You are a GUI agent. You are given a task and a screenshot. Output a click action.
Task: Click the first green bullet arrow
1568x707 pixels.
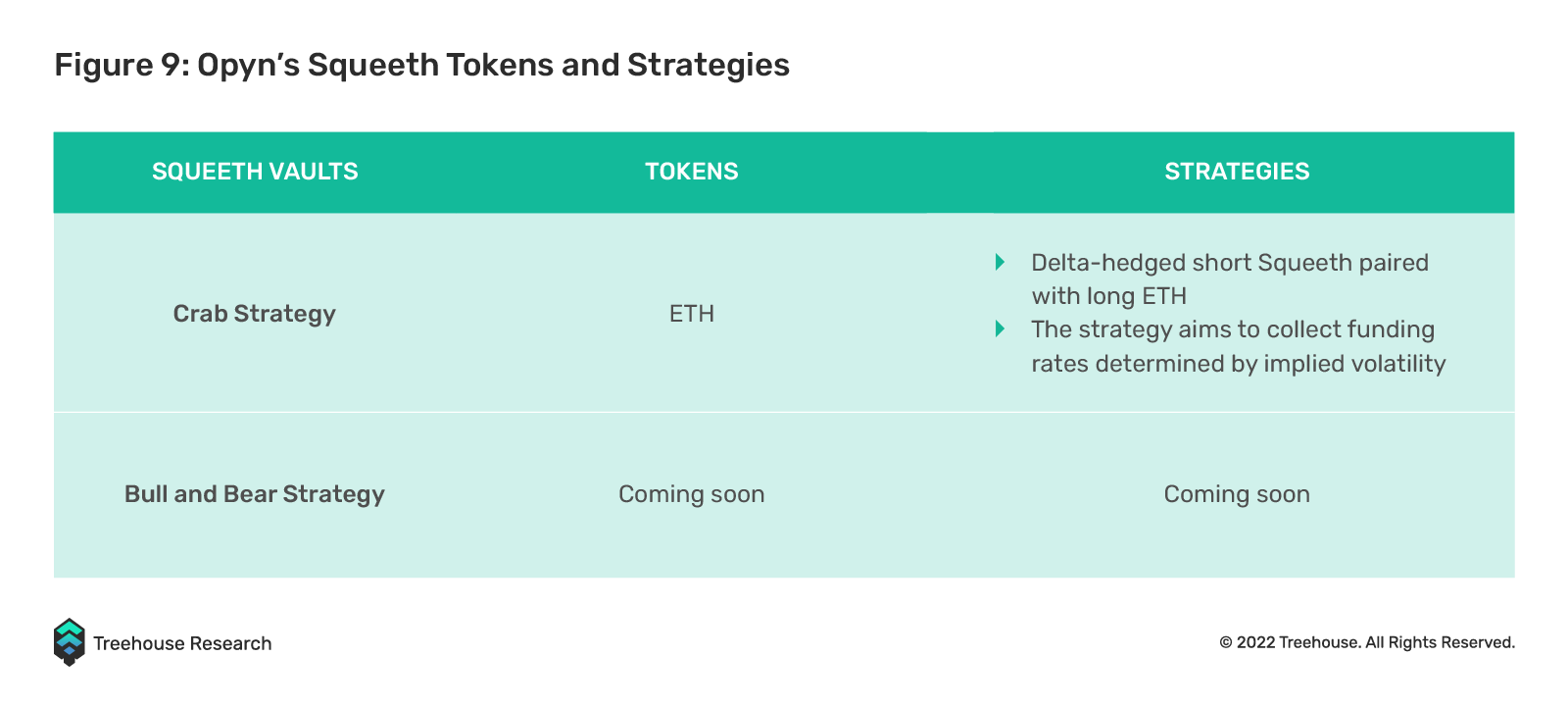coord(1000,262)
